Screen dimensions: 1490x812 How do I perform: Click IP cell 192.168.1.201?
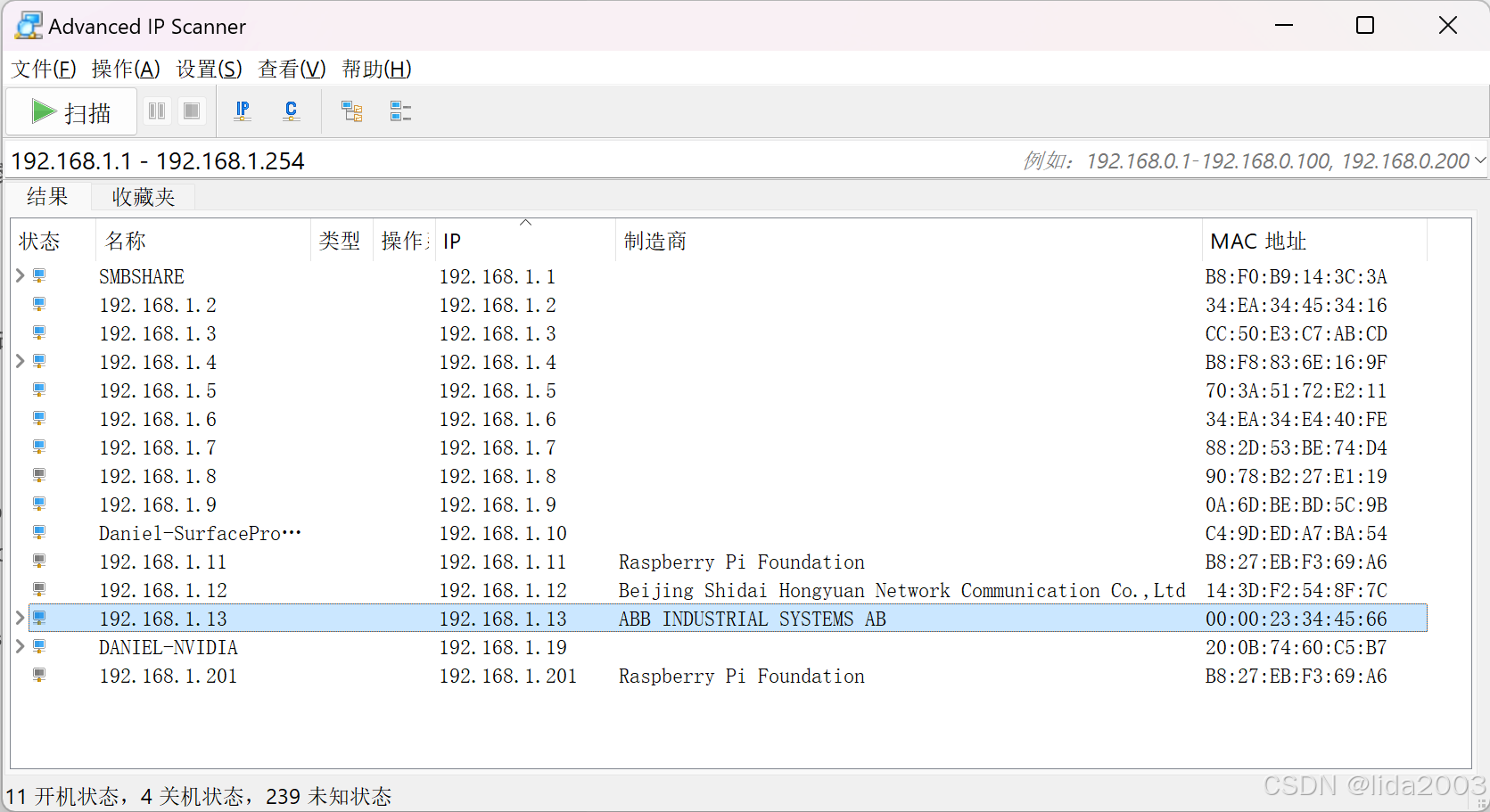click(508, 676)
